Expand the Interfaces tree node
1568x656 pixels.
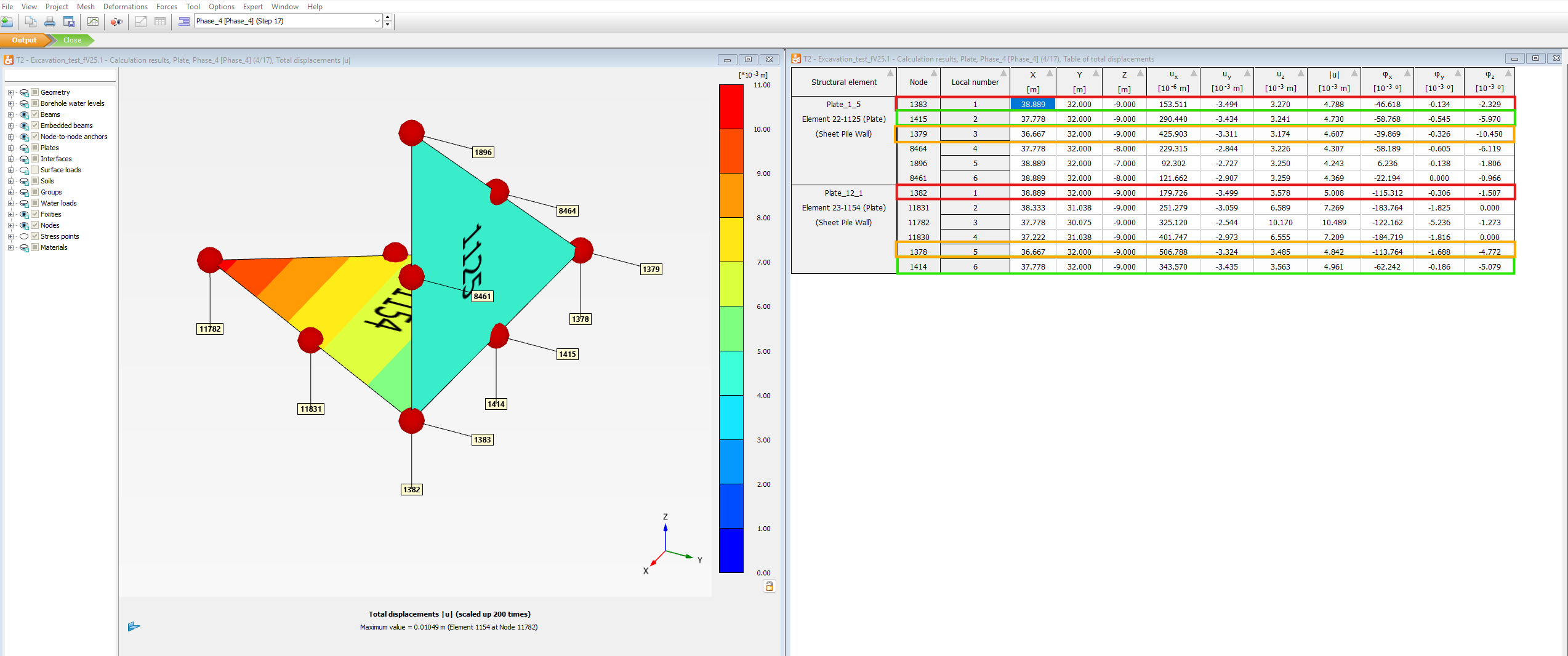(10, 159)
